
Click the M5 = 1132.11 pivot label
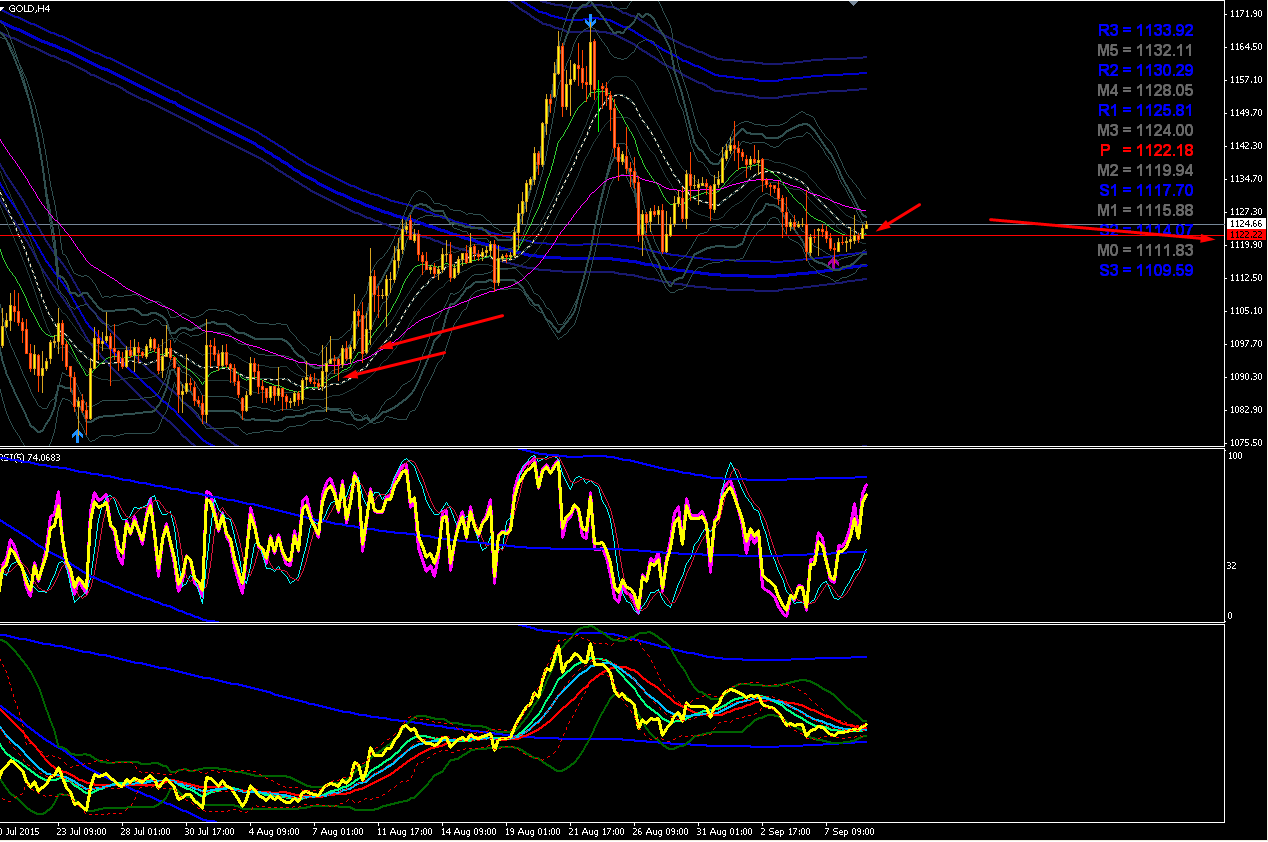(1145, 50)
